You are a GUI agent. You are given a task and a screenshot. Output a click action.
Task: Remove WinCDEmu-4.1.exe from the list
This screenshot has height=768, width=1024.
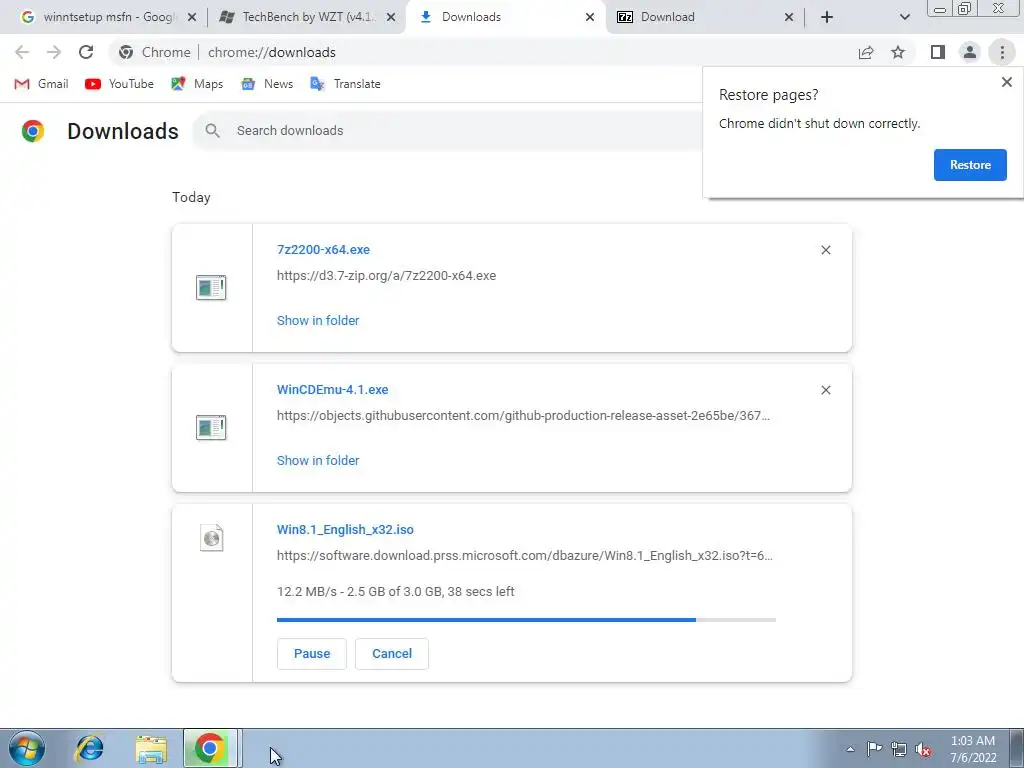click(825, 390)
